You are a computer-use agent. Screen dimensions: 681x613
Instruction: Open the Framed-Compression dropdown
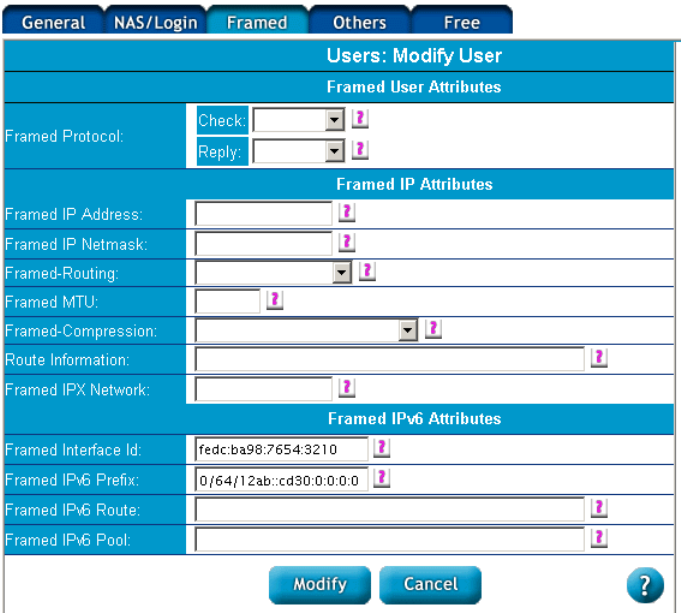[x=306, y=330]
